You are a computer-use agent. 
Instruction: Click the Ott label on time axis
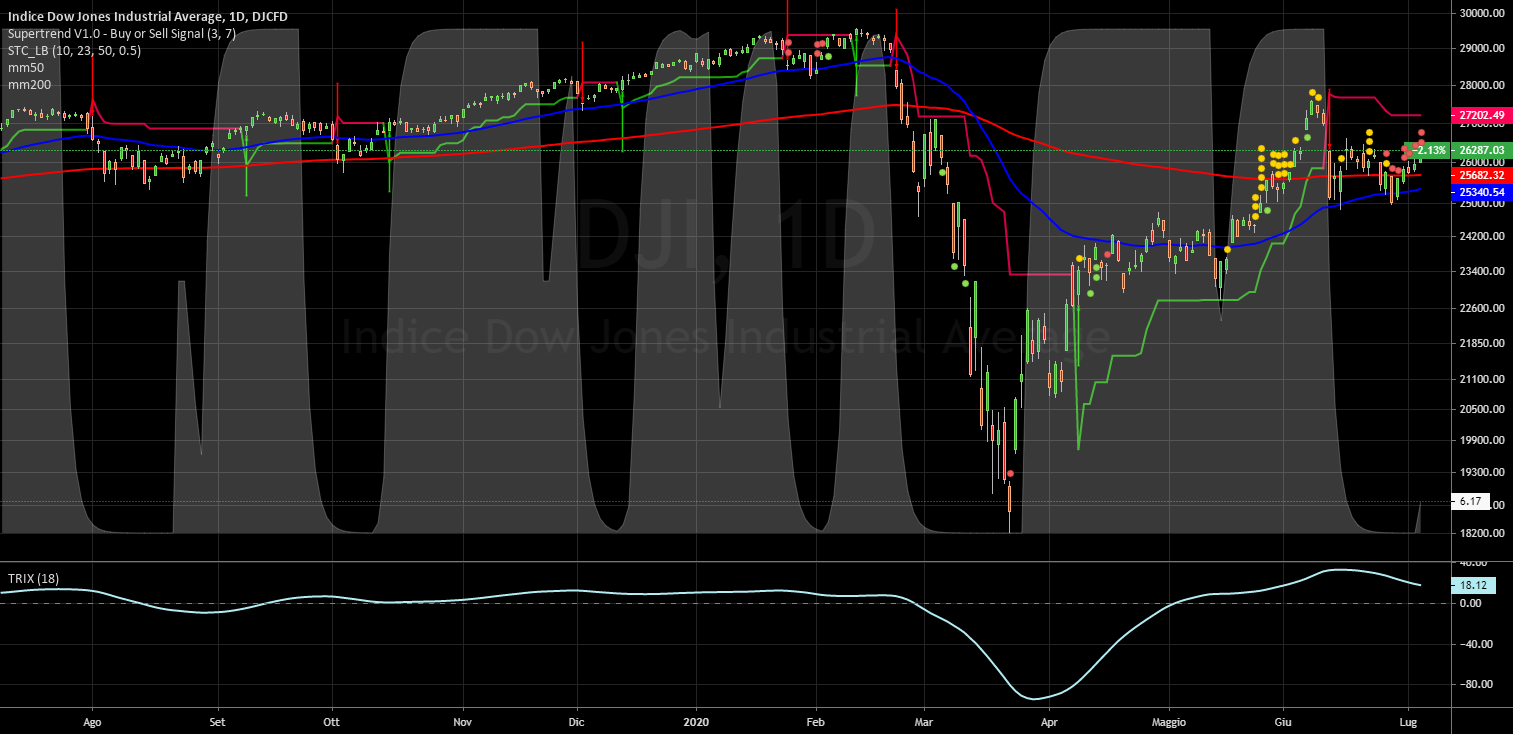(x=333, y=720)
